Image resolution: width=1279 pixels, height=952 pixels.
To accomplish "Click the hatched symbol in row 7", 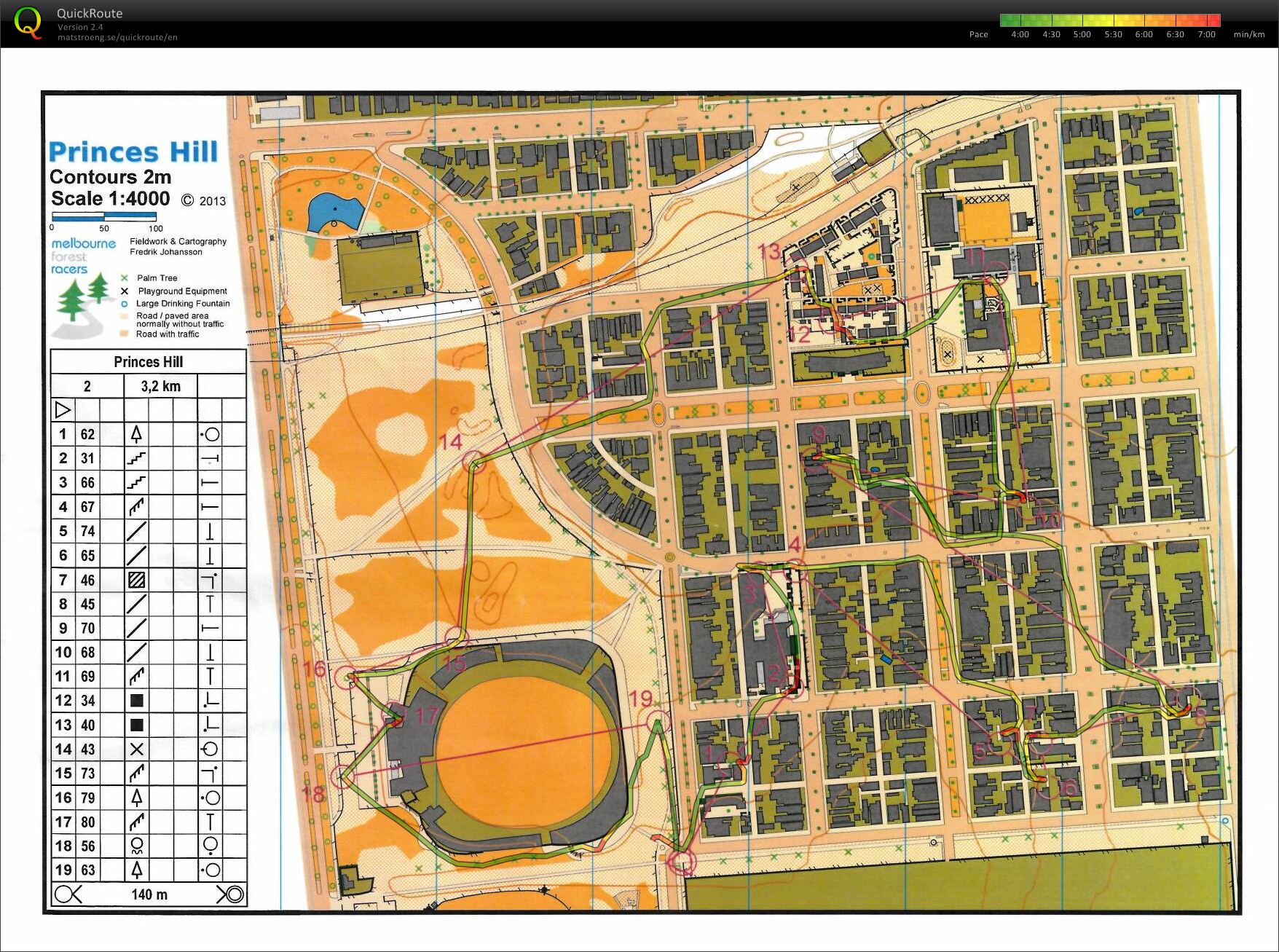I will (136, 580).
